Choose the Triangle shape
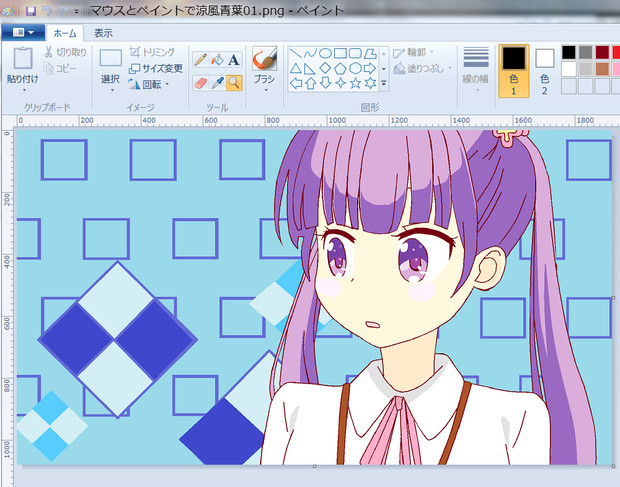 point(295,68)
